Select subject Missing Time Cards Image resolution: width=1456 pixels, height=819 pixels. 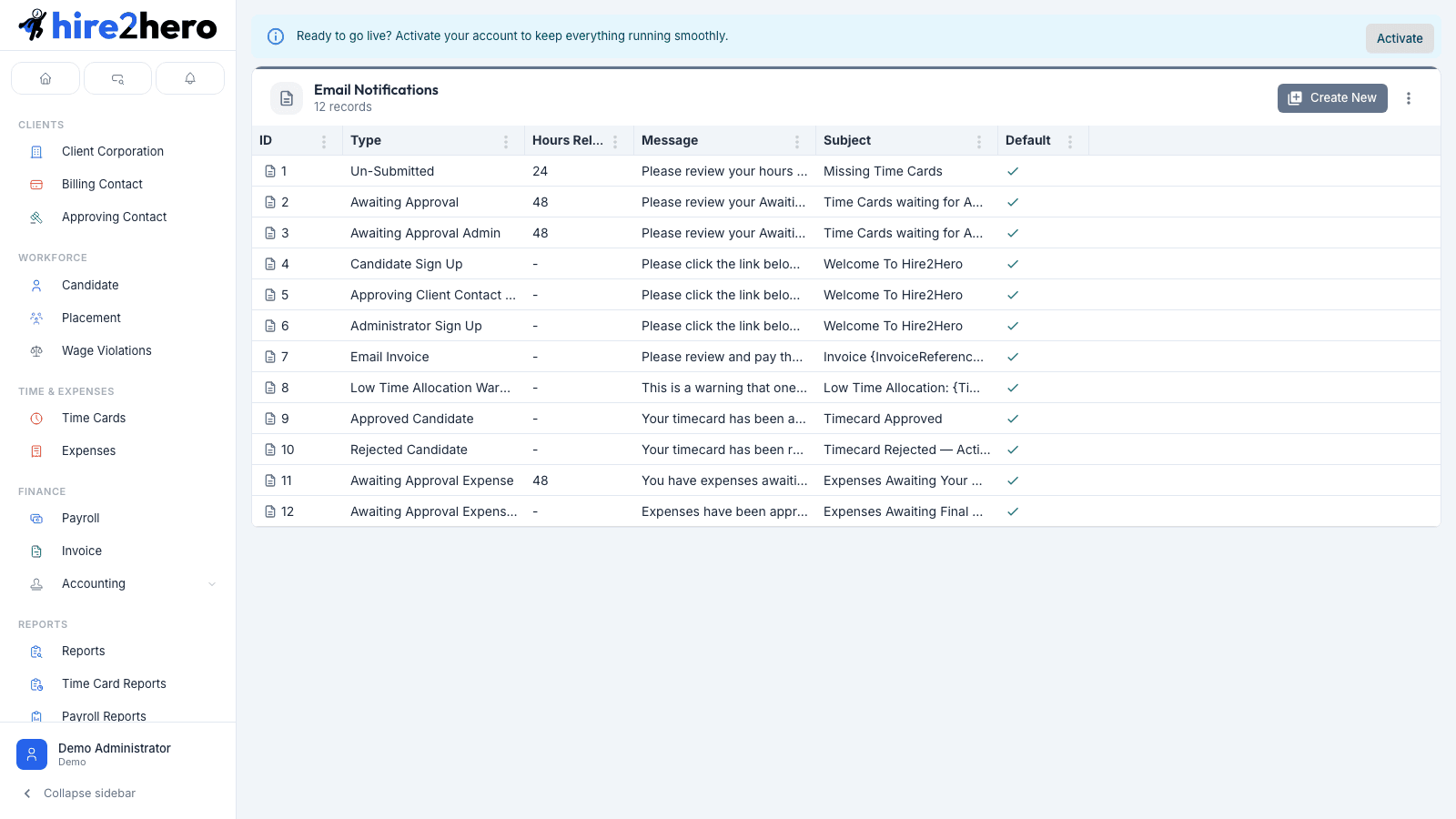pyautogui.click(x=883, y=171)
